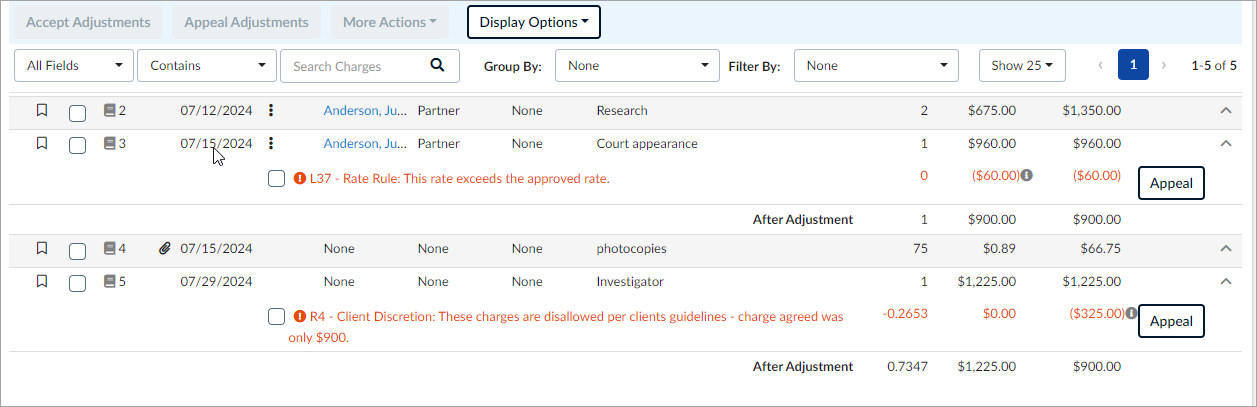1257x407 pixels.
Task: Click the Research description text
Action: 622,111
